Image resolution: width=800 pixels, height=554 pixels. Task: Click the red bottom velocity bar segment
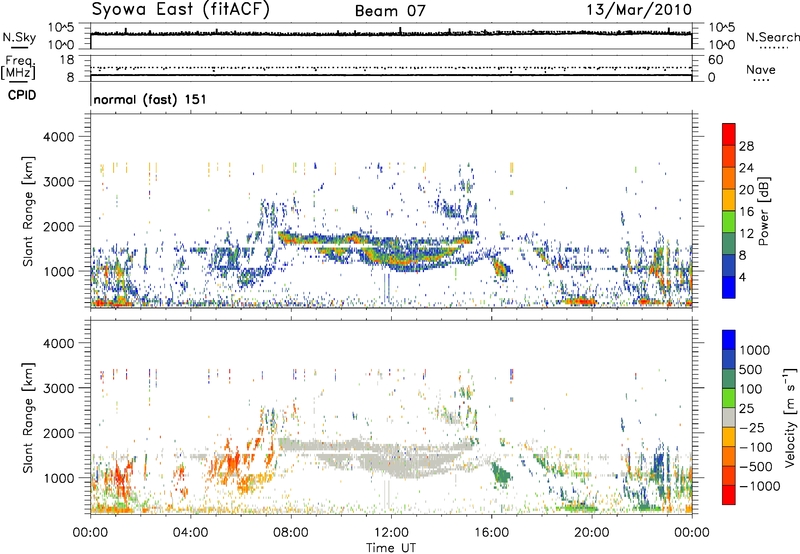729,495
